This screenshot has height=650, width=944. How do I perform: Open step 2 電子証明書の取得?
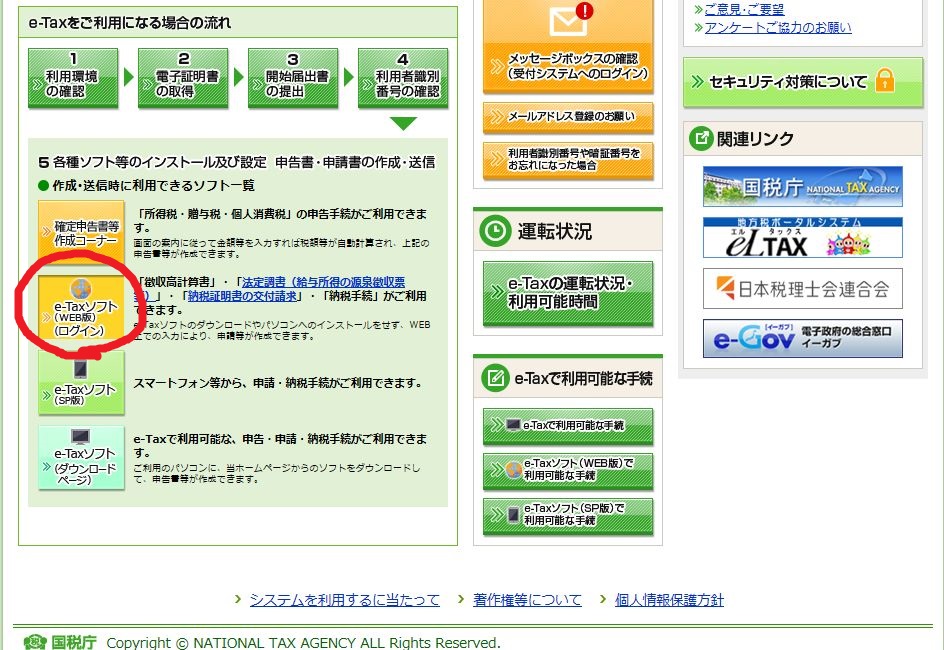[183, 78]
